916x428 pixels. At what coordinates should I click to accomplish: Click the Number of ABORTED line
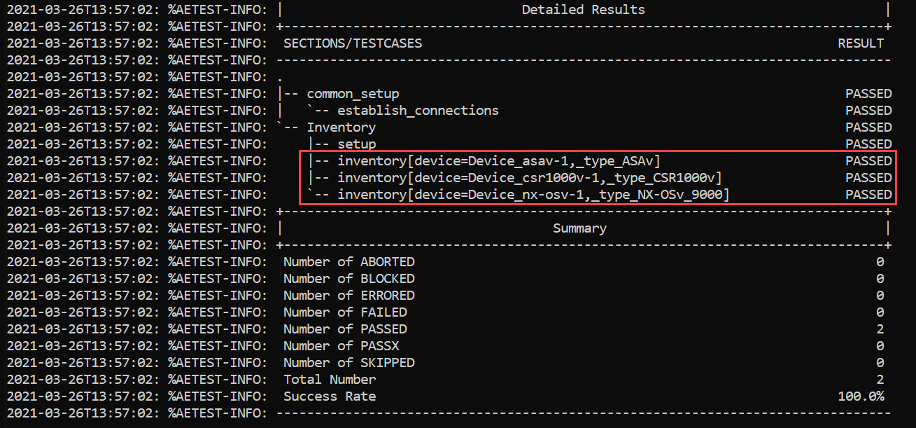[584, 262]
